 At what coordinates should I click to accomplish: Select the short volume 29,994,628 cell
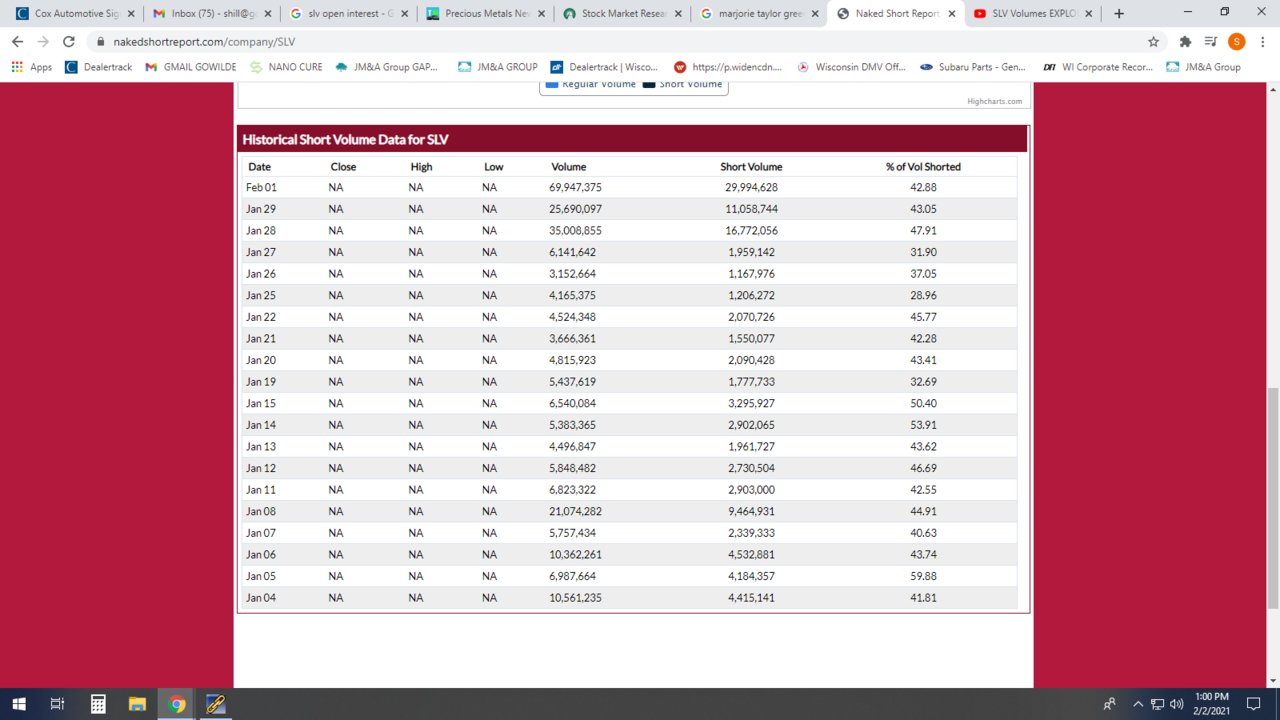coord(751,188)
